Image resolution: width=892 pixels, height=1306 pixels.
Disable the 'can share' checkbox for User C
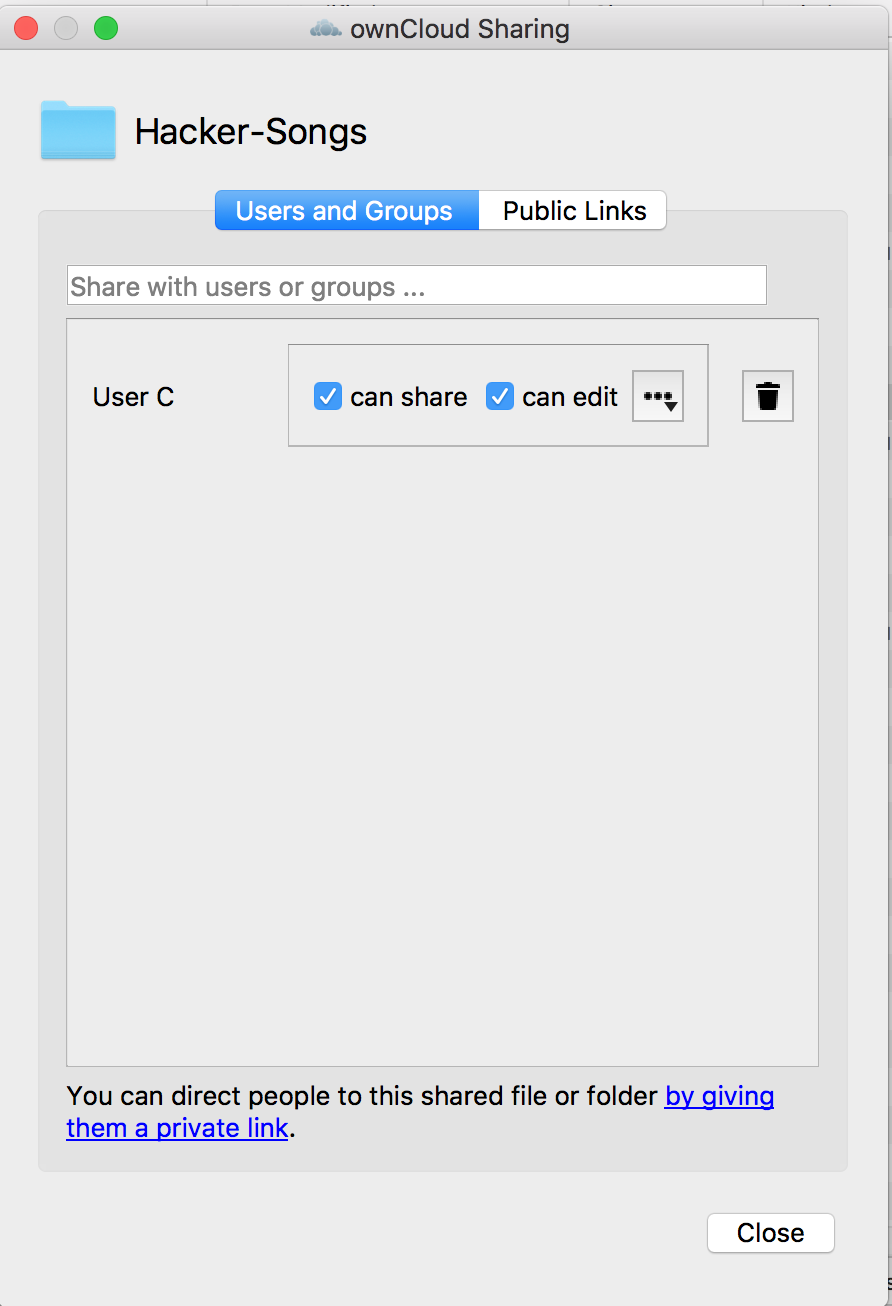coord(327,396)
